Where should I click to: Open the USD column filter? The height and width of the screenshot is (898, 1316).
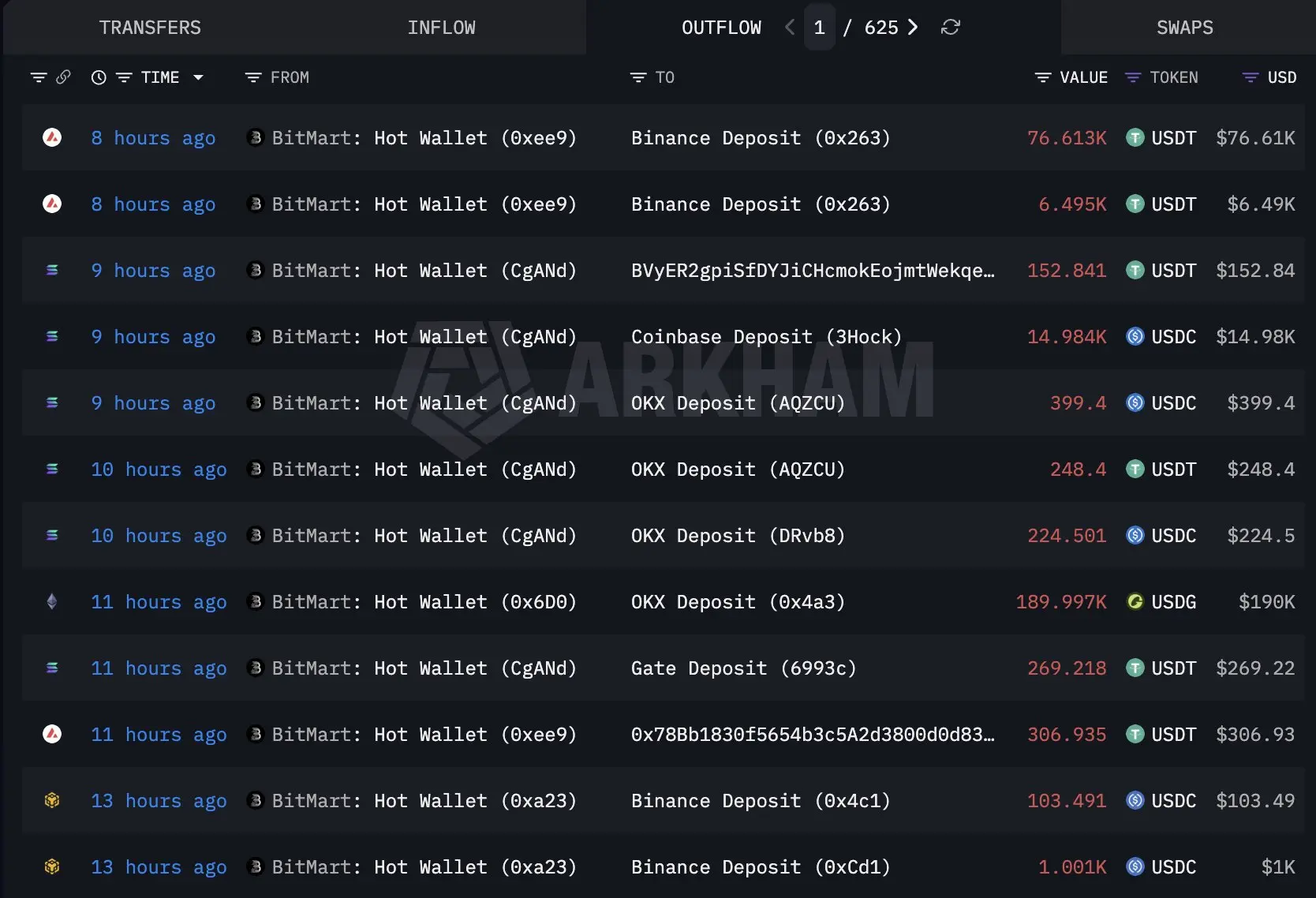pyautogui.click(x=1251, y=77)
